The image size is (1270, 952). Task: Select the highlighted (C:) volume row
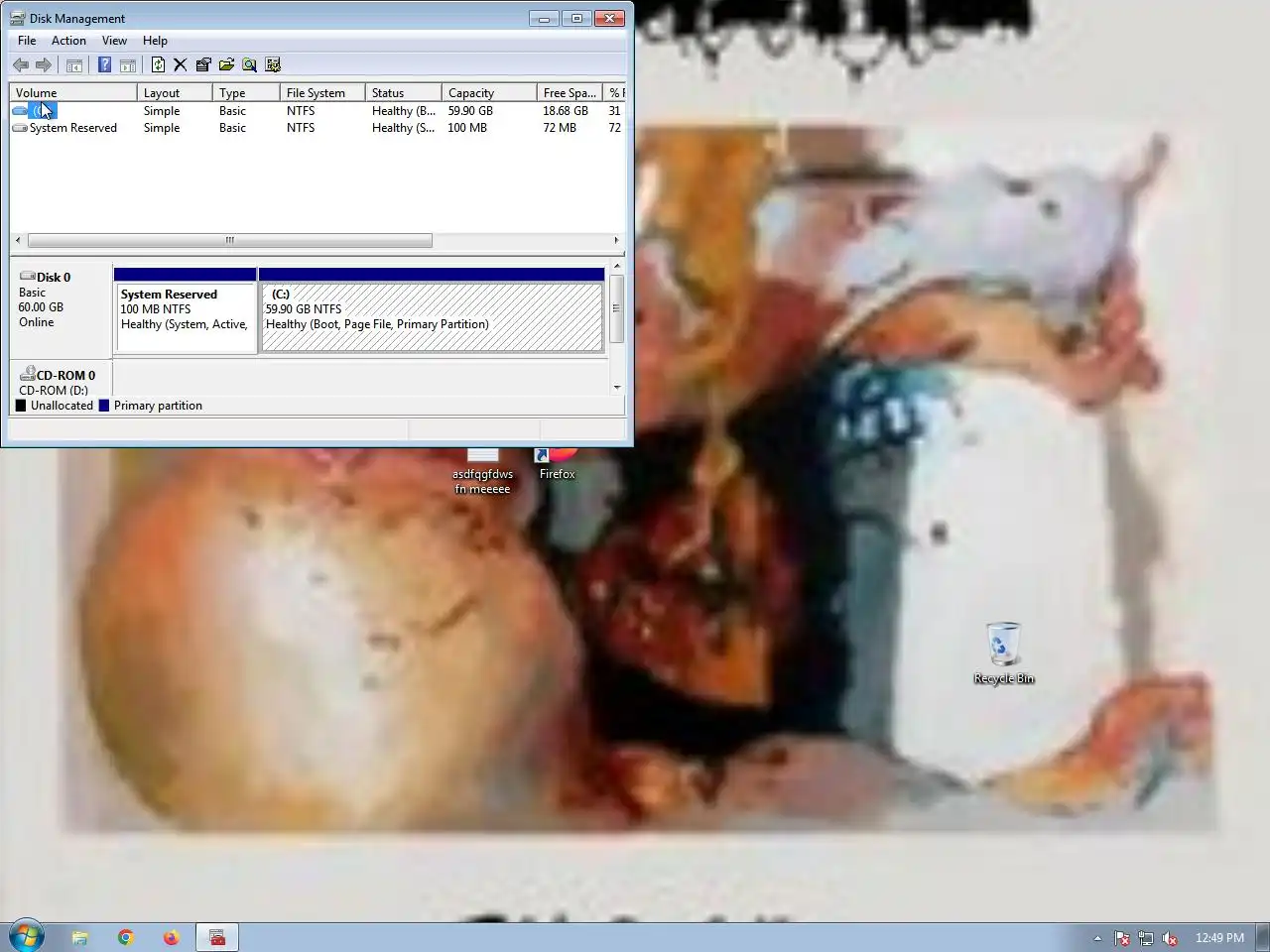[317, 111]
